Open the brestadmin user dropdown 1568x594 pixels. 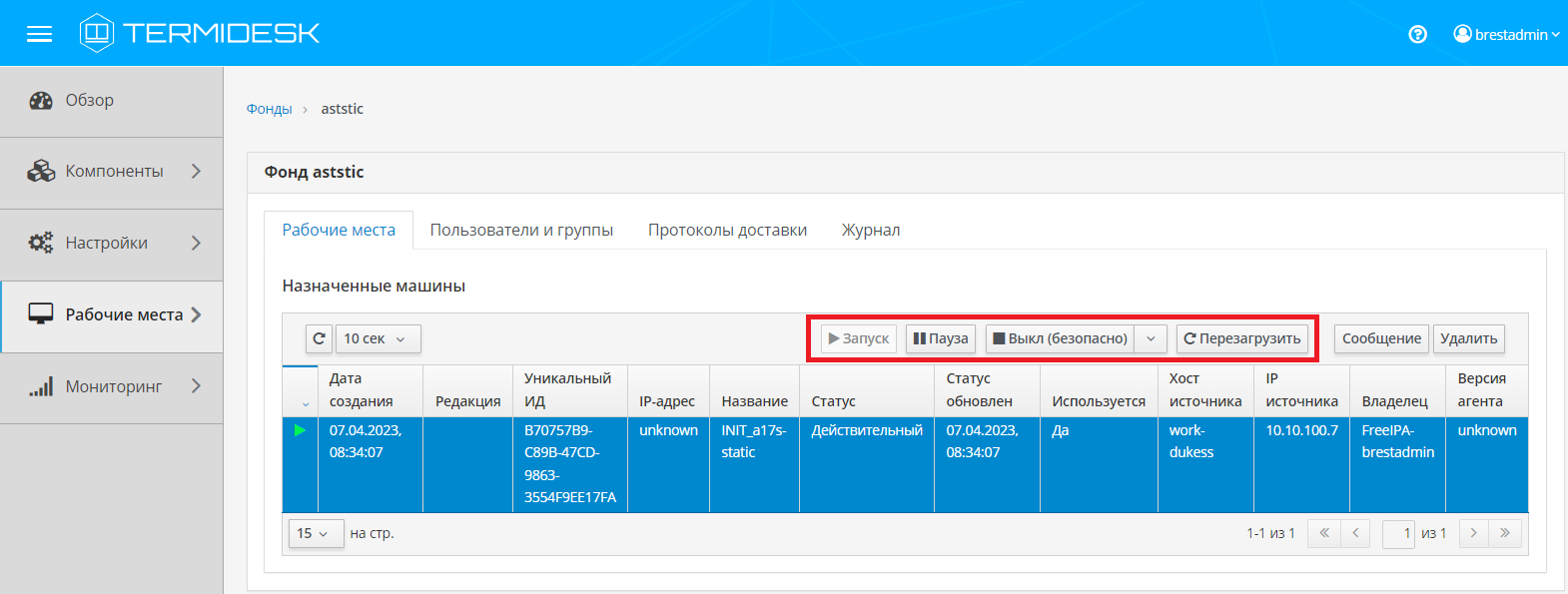pos(1506,34)
